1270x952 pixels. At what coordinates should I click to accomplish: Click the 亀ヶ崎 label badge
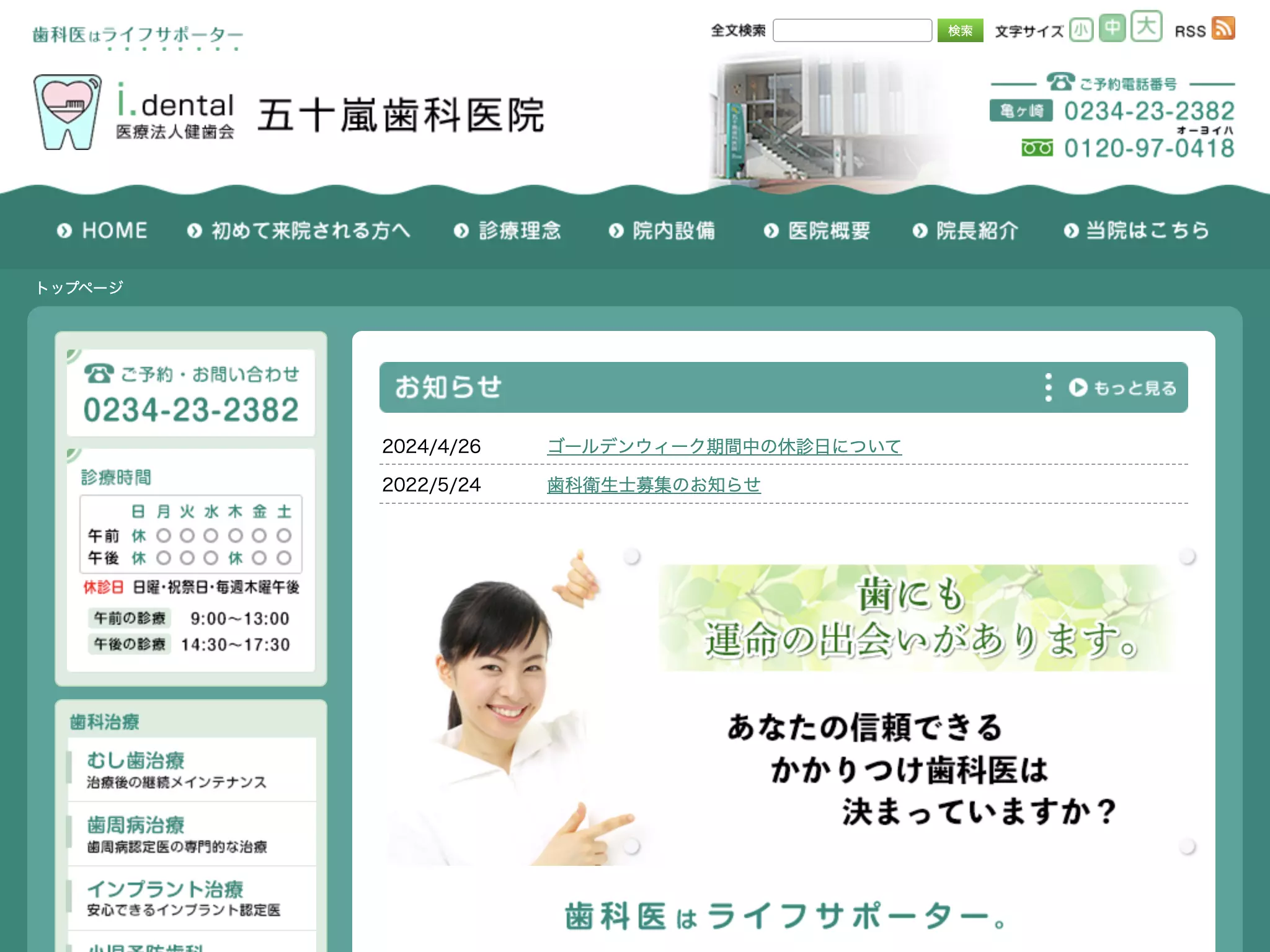point(1021,111)
